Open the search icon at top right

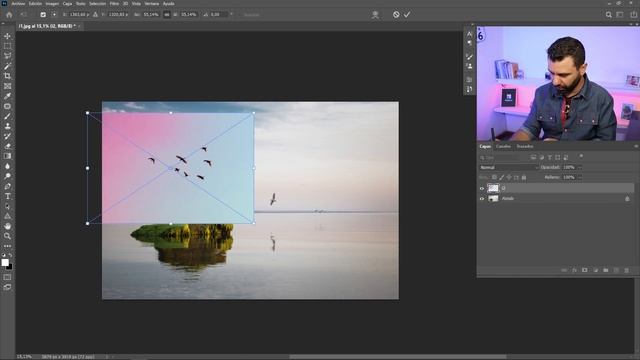click(609, 15)
